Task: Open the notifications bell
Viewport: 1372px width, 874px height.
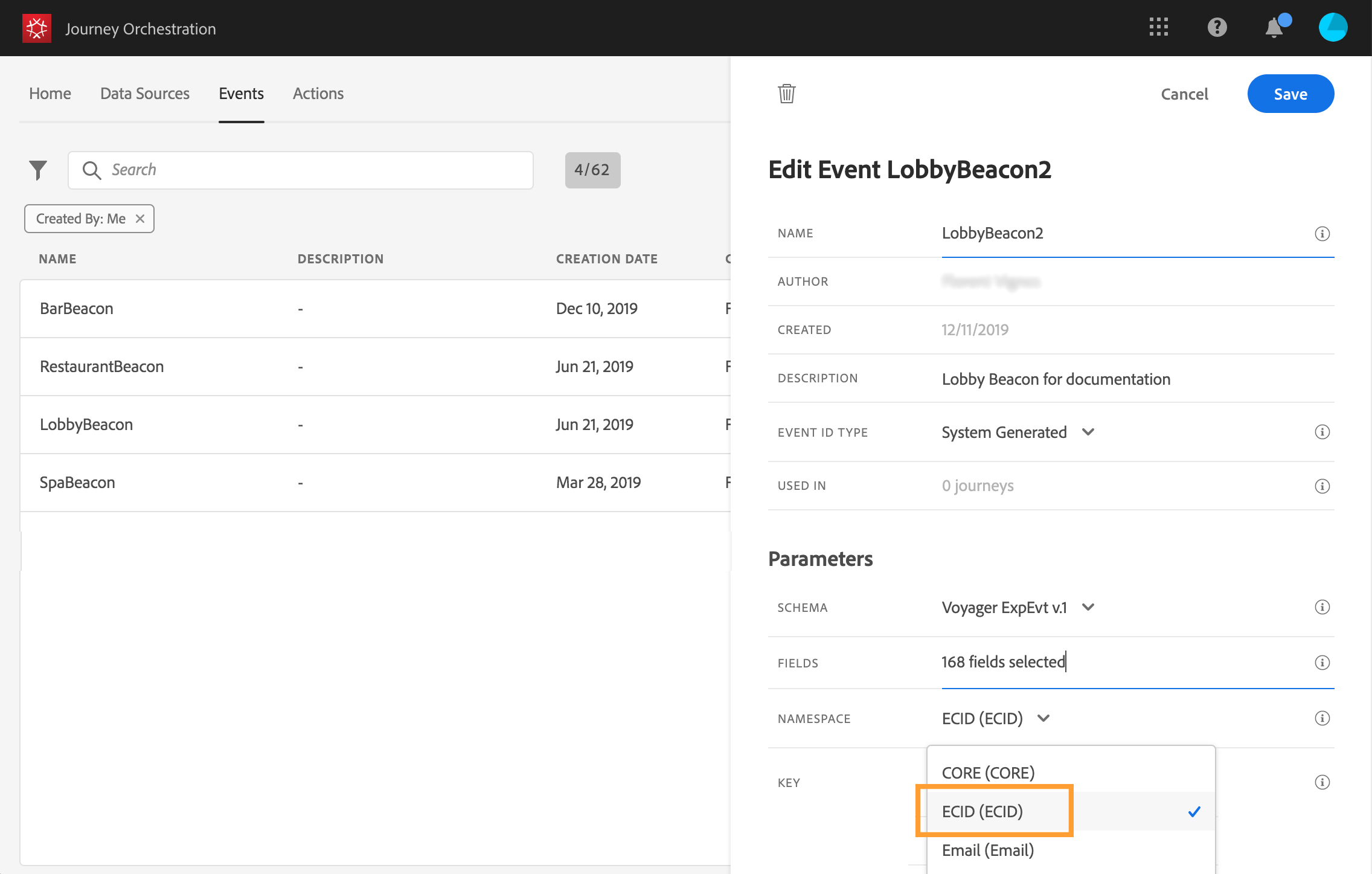Action: point(1274,28)
